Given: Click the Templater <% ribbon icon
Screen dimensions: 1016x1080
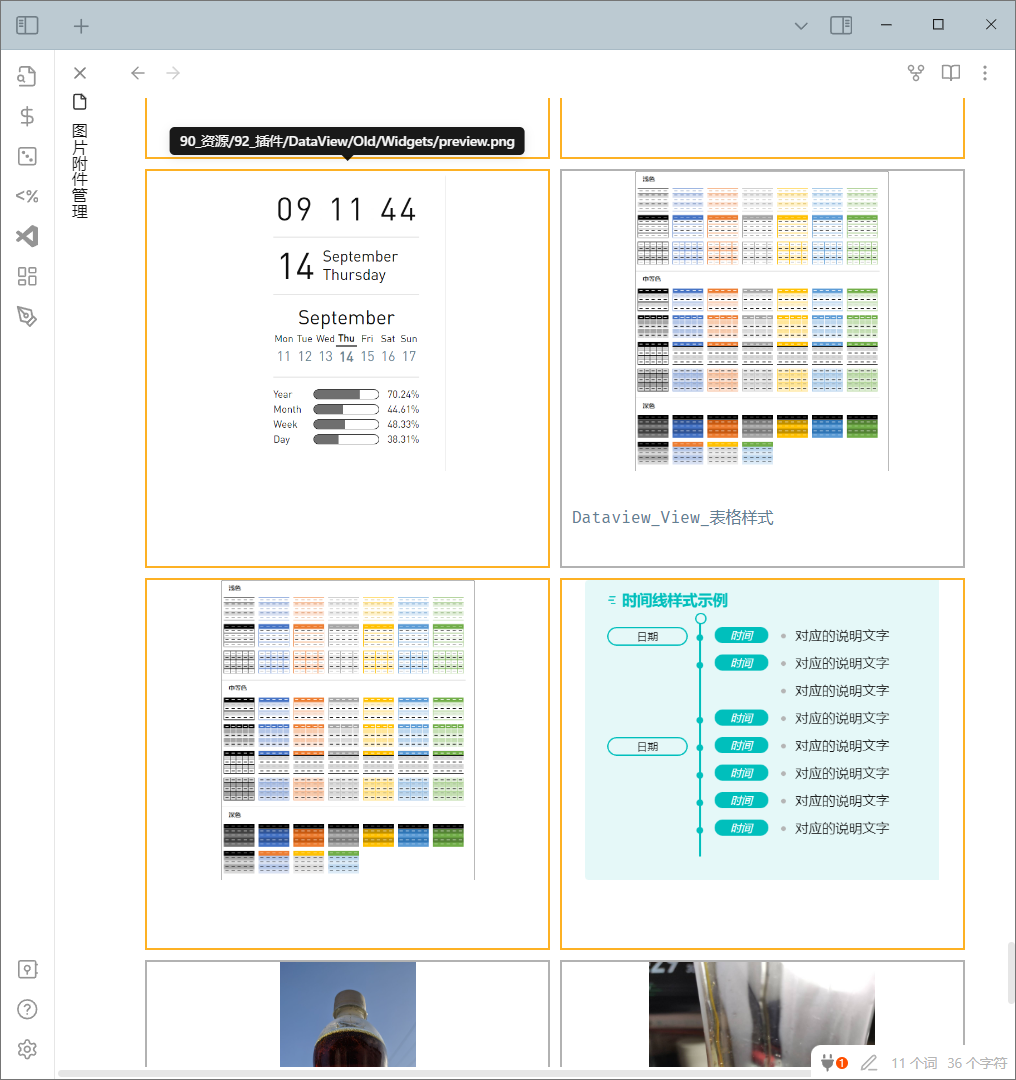Looking at the screenshot, I should (27, 196).
